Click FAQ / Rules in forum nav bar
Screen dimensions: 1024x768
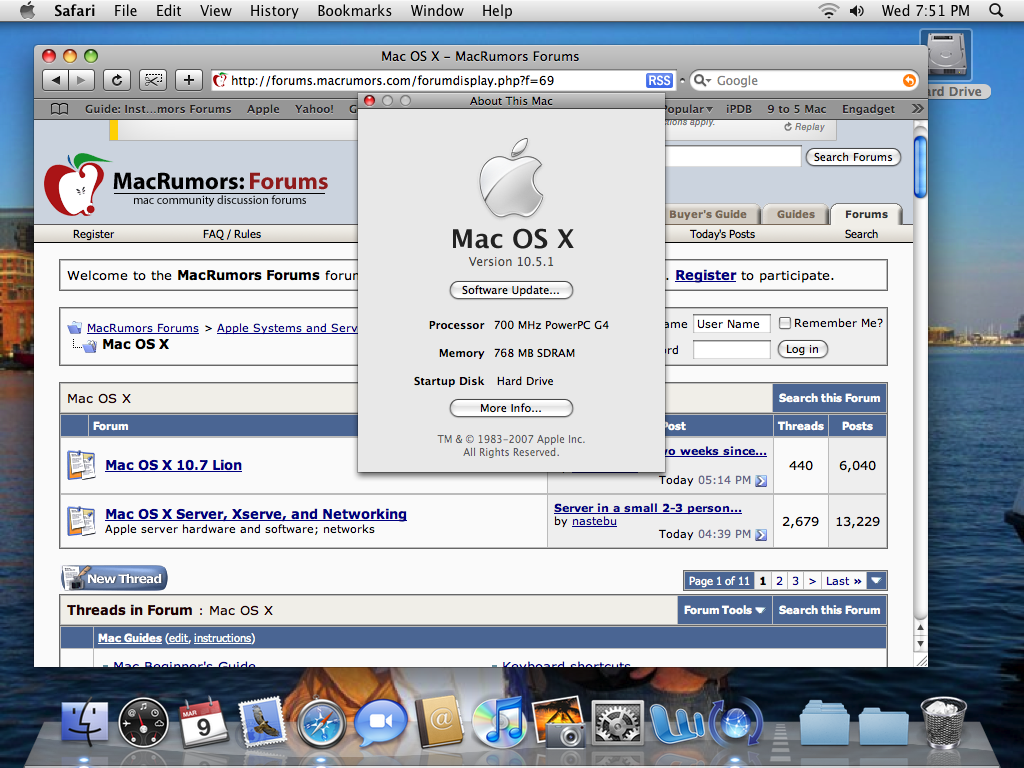coord(232,234)
